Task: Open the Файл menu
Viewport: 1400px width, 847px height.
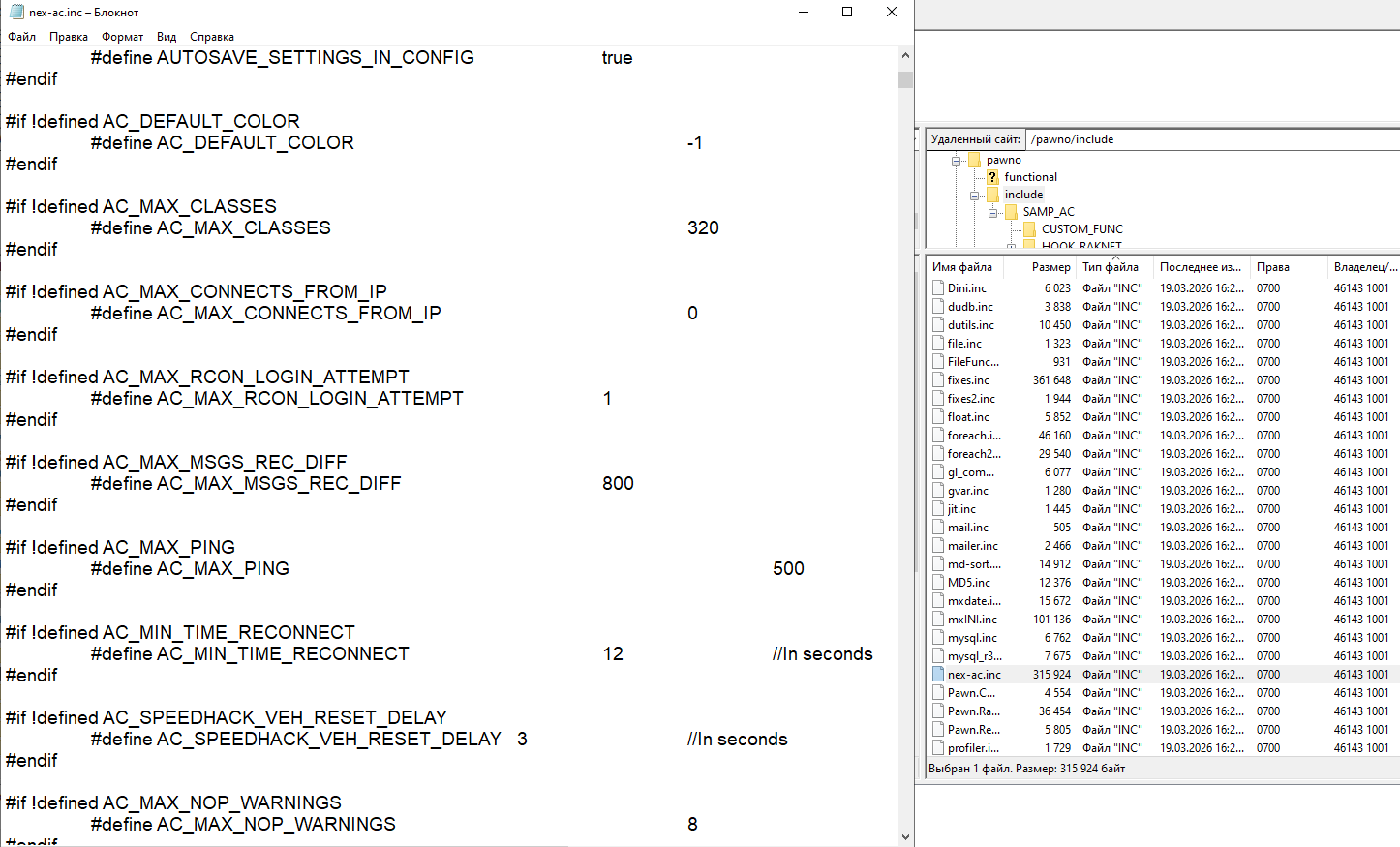Action: pos(21,37)
